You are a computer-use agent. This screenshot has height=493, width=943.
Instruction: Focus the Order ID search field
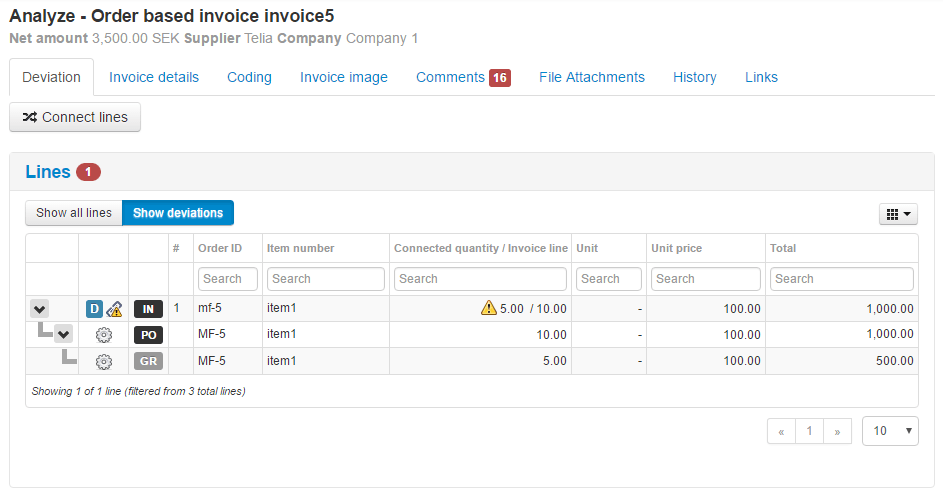click(228, 279)
